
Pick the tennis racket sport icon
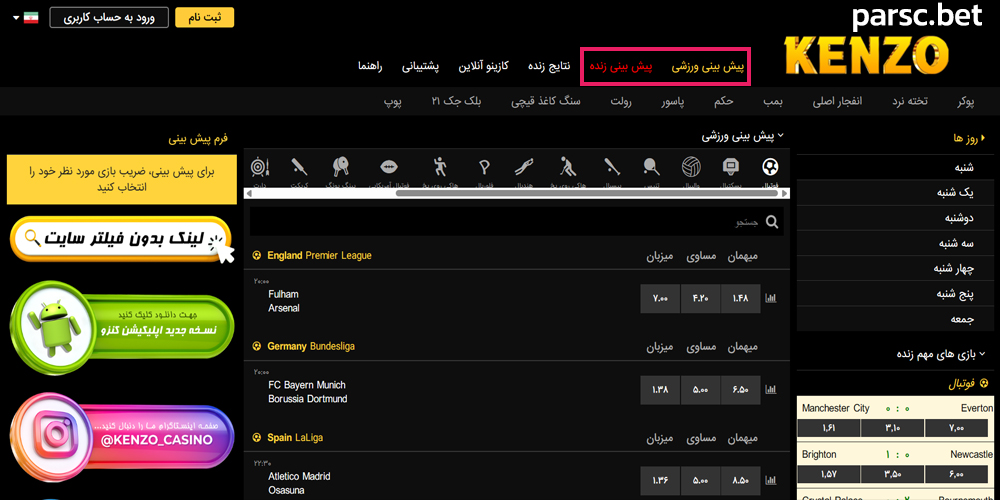click(651, 168)
